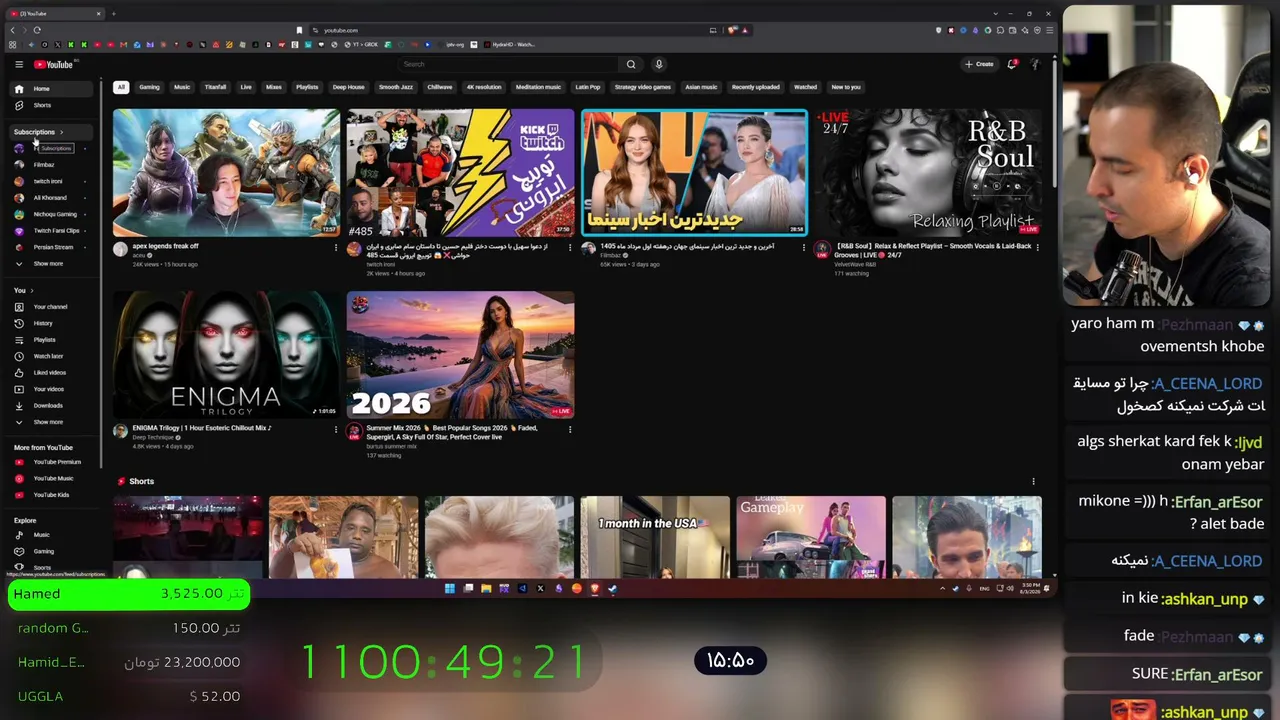Expand the You section's Show more
Viewport: 1280px width, 720px height.
coord(50,422)
